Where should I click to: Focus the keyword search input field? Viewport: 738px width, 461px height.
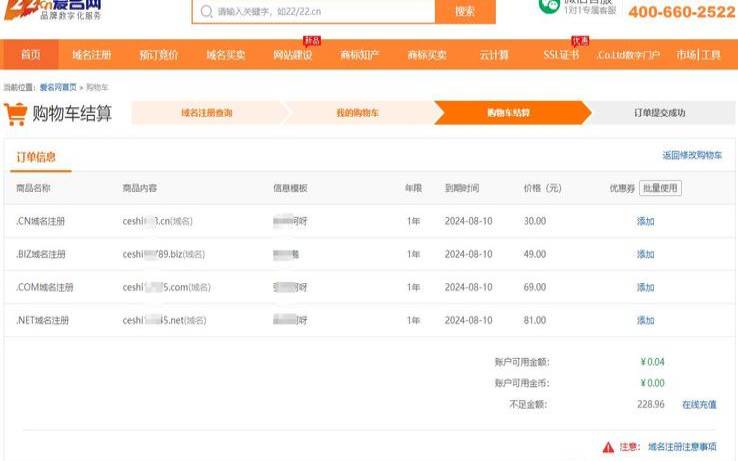[313, 11]
